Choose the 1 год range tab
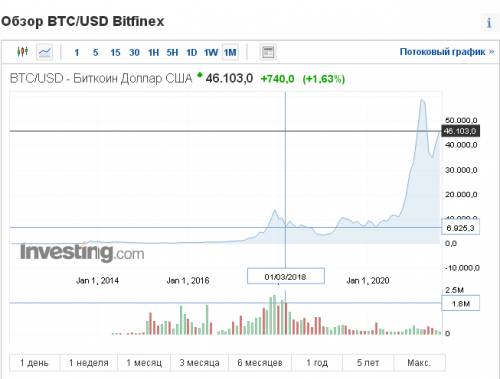 pos(317,362)
